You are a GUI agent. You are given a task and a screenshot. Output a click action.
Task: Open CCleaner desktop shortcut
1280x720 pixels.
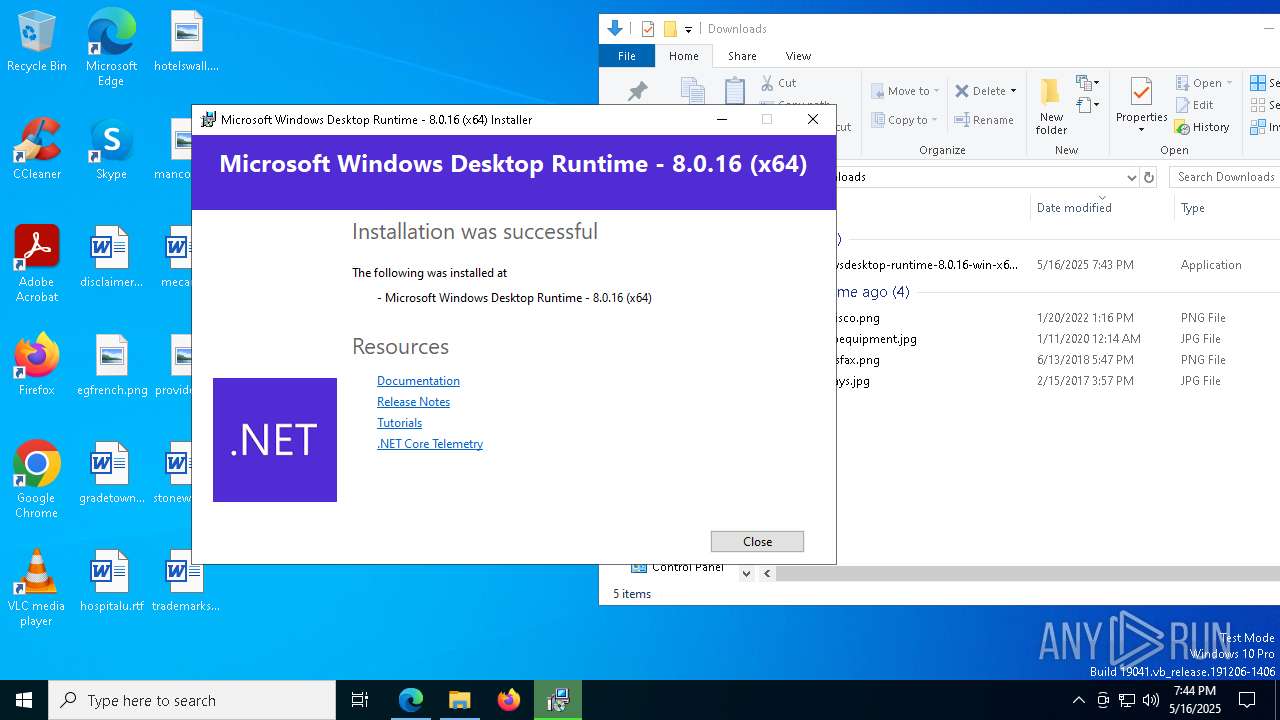click(x=37, y=150)
